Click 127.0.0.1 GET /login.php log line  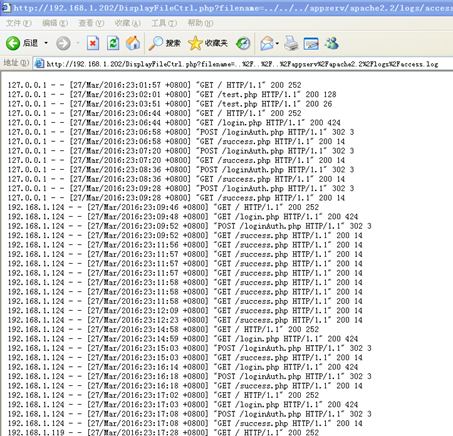pos(174,122)
